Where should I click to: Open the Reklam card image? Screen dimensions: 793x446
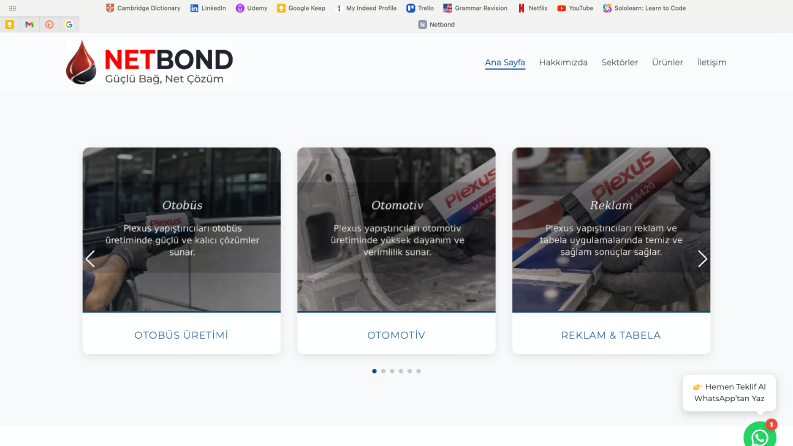(611, 229)
